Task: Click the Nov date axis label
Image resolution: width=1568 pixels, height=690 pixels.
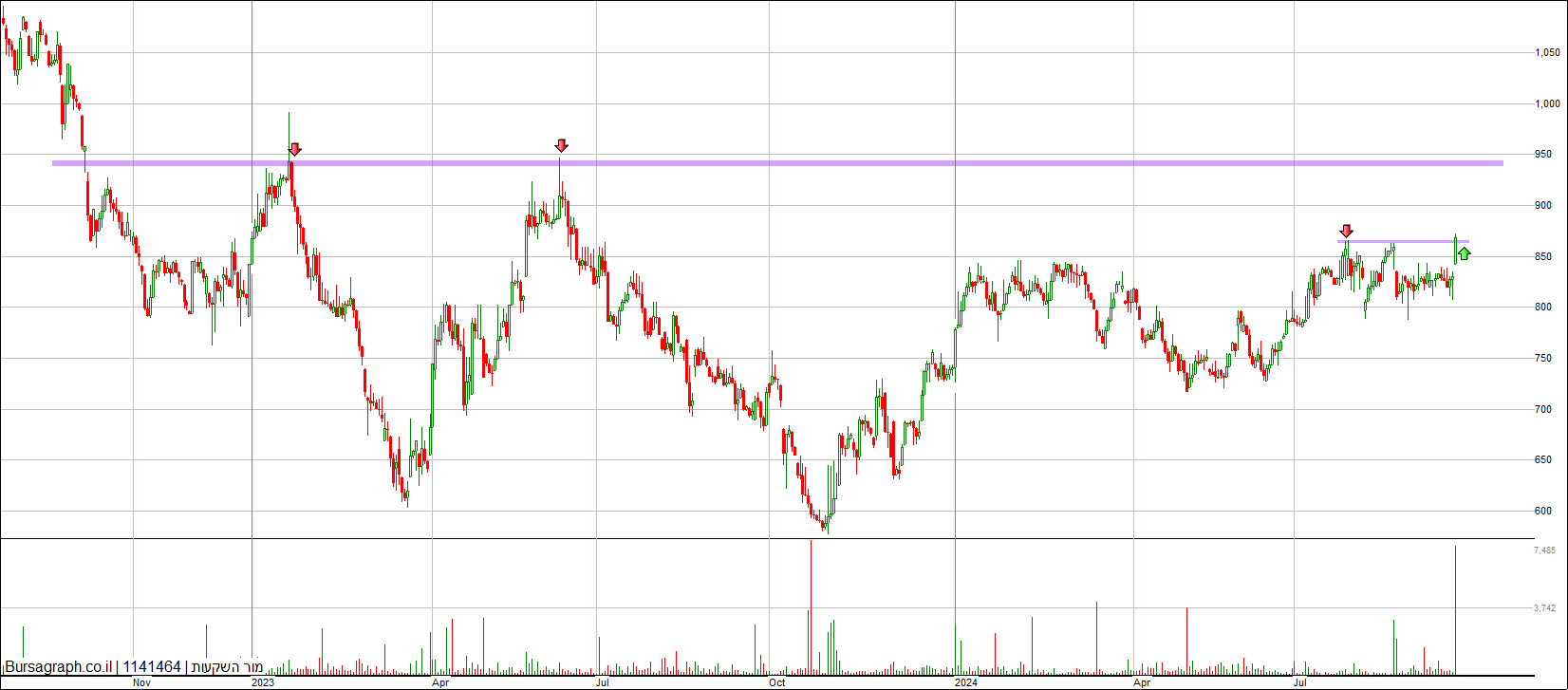Action: tap(141, 682)
